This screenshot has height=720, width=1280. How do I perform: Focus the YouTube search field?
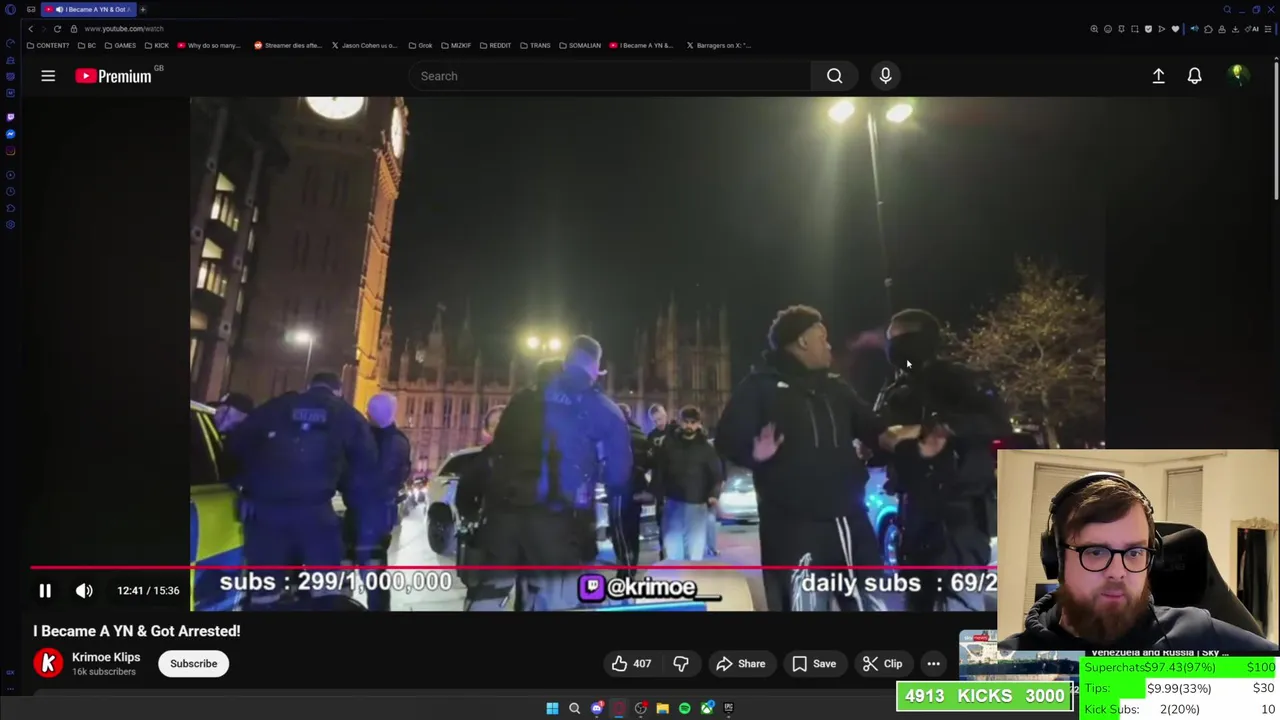point(610,76)
